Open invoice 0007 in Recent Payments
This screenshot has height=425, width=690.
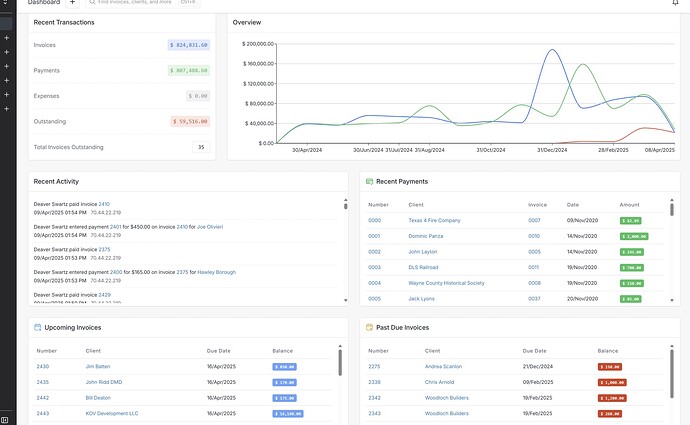pos(534,220)
